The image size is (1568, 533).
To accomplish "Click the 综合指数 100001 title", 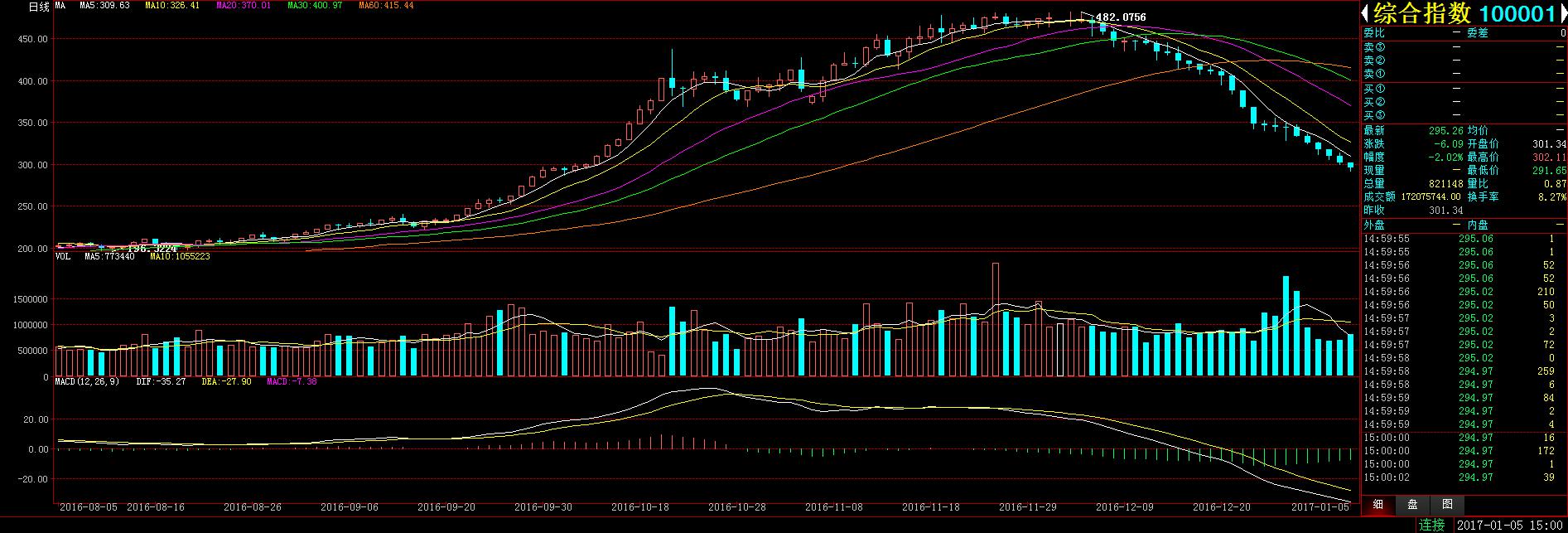I will pyautogui.click(x=1464, y=13).
